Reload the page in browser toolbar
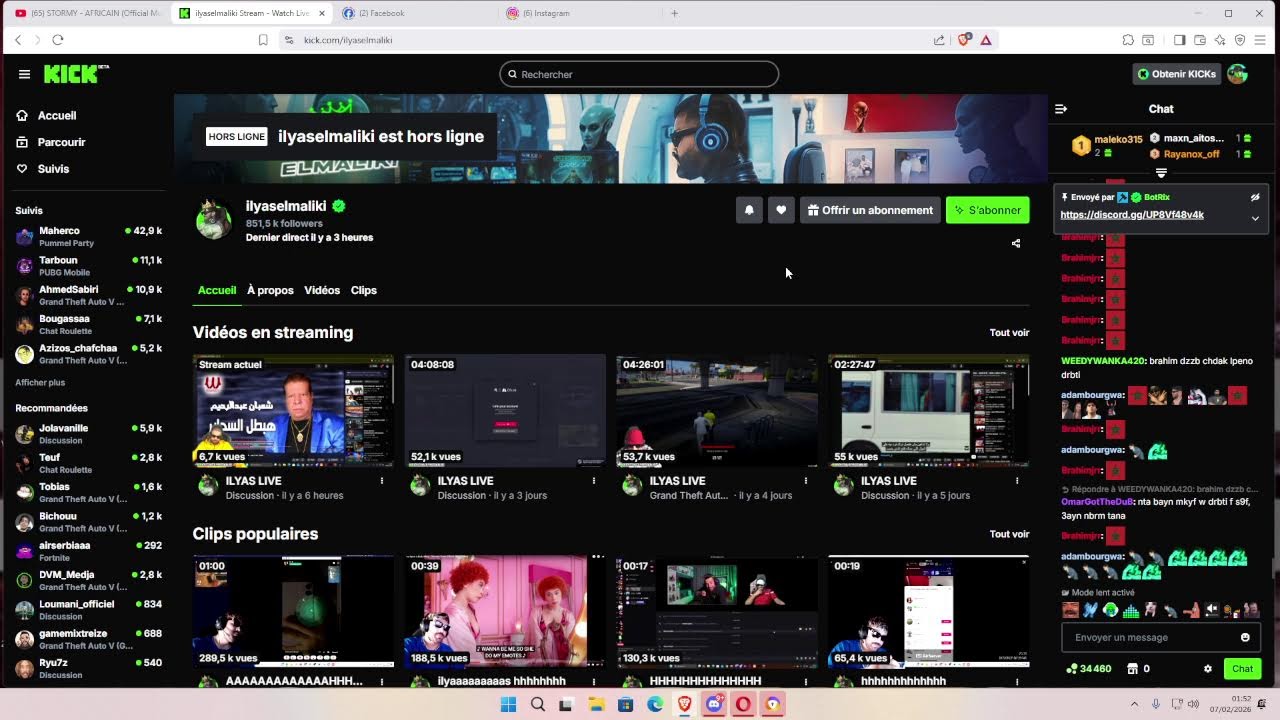The width and height of the screenshot is (1280, 720). 58,40
